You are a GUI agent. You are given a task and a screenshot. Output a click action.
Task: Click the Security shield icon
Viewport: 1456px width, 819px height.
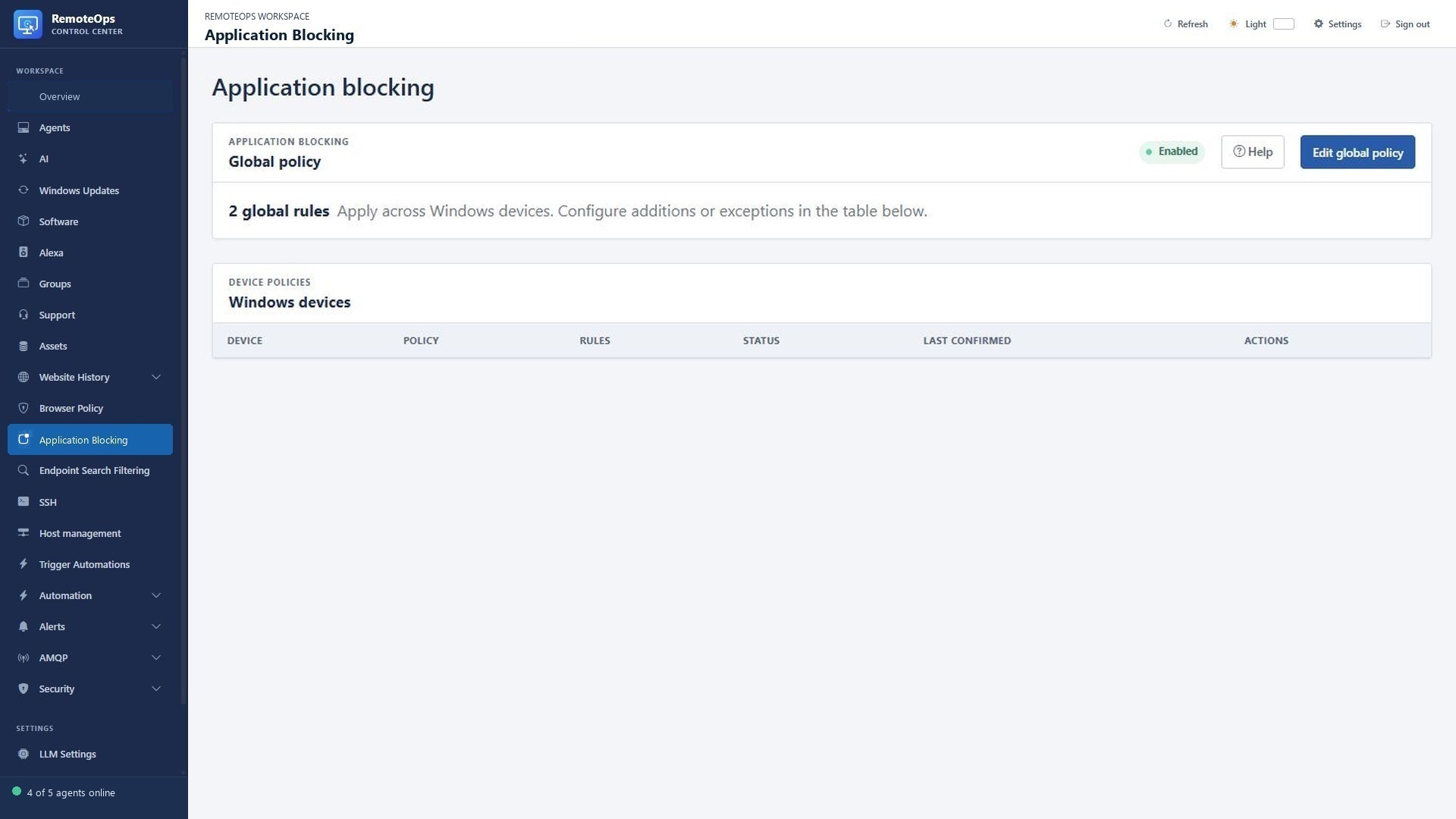coord(24,689)
